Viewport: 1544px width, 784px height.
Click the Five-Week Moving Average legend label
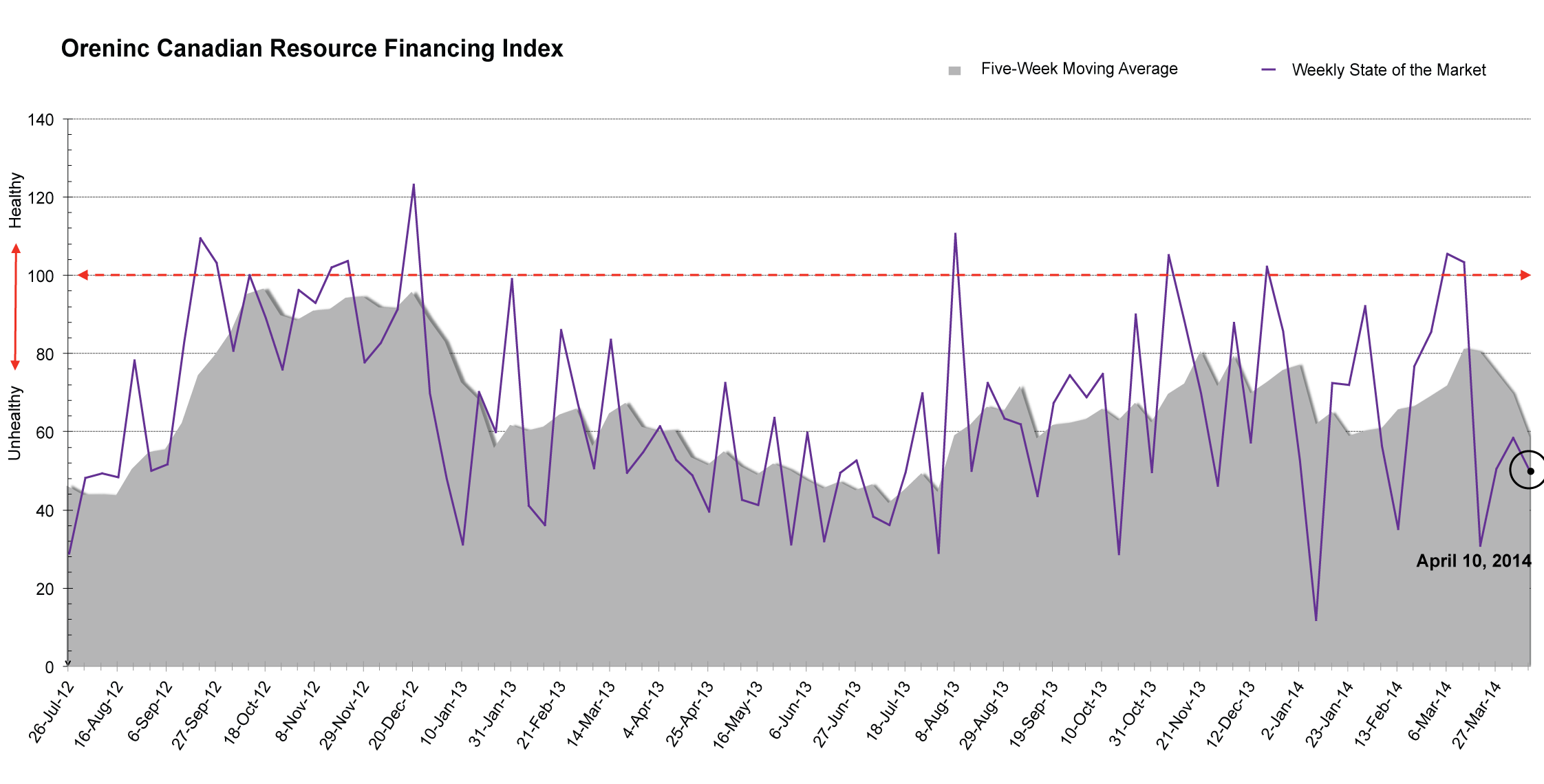[1079, 69]
